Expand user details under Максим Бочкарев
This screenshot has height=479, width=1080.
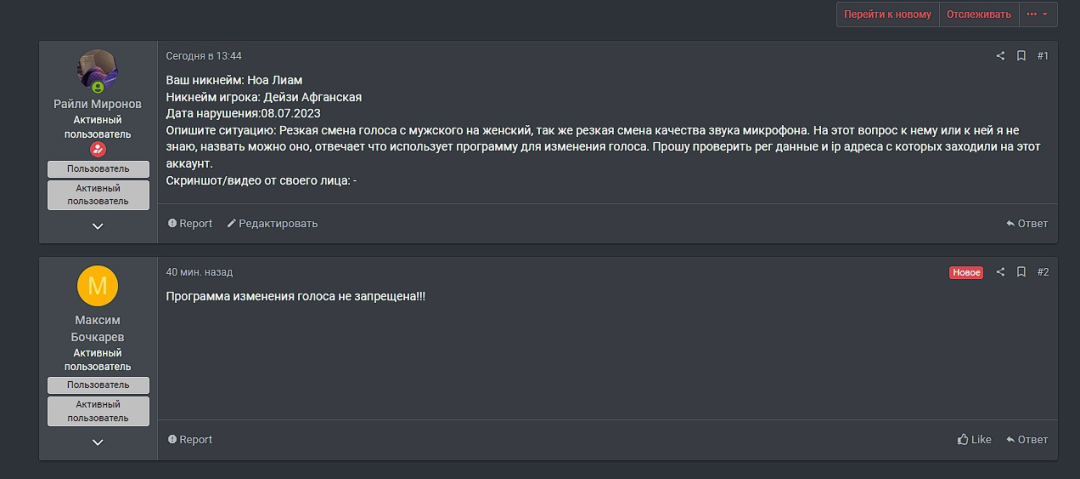click(x=98, y=442)
